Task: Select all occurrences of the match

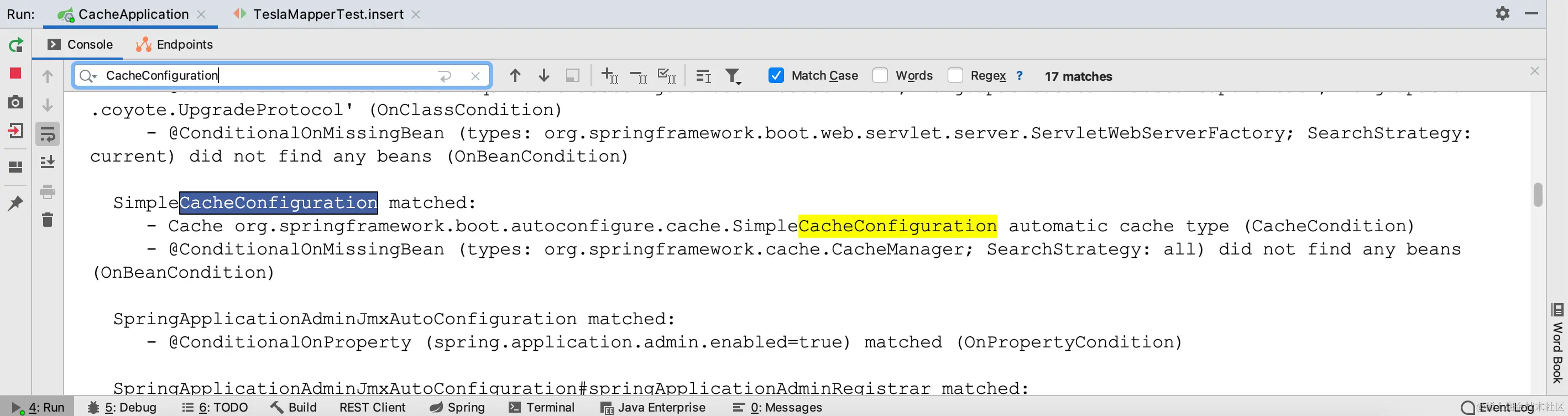Action: [667, 76]
